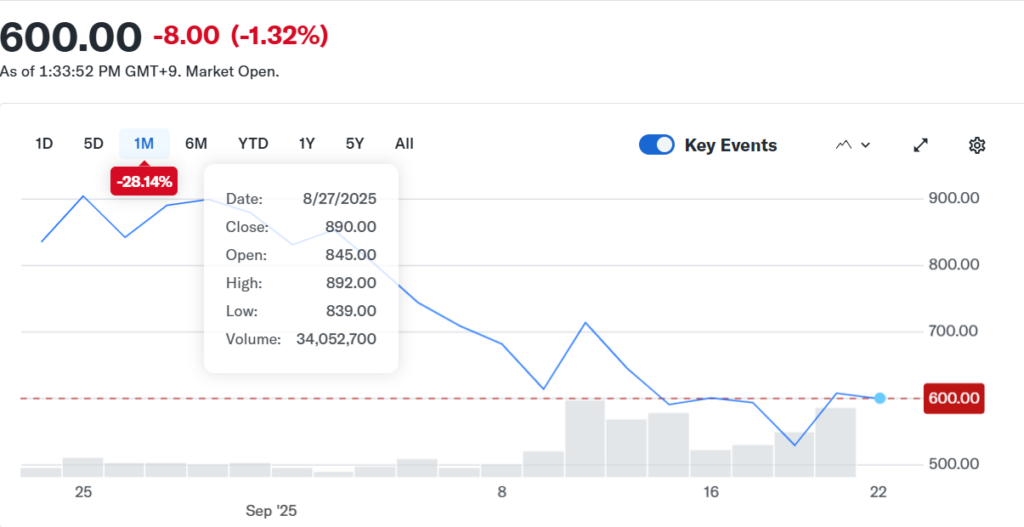View the 5Y time range
The image size is (1024, 527).
click(x=355, y=143)
